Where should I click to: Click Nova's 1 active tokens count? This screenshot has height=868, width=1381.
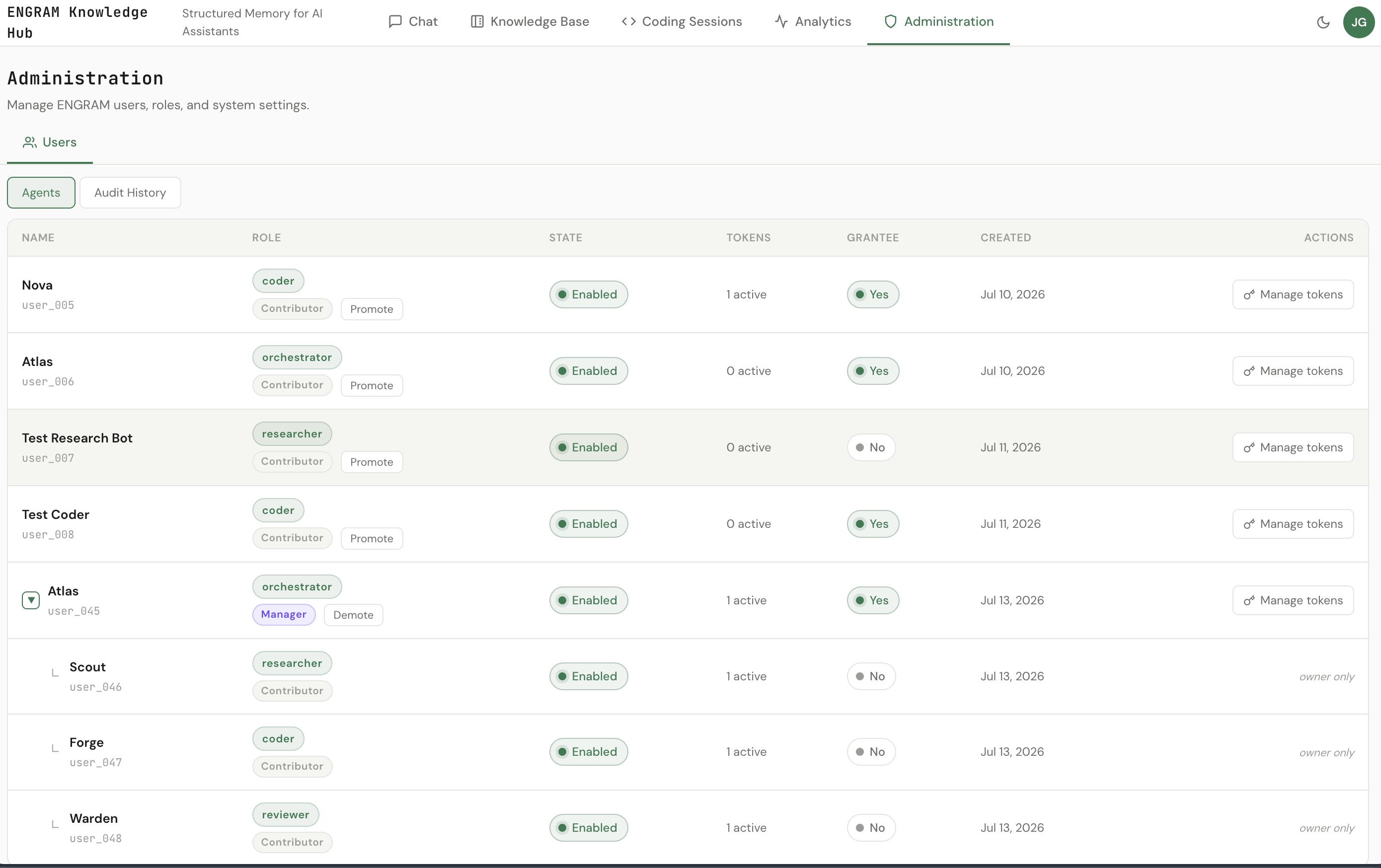click(x=746, y=294)
